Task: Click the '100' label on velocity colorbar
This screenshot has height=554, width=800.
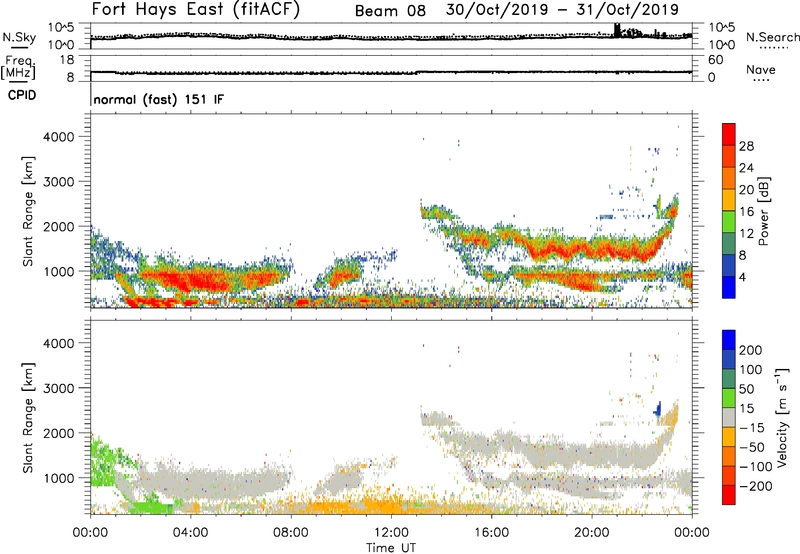Action: tap(751, 370)
